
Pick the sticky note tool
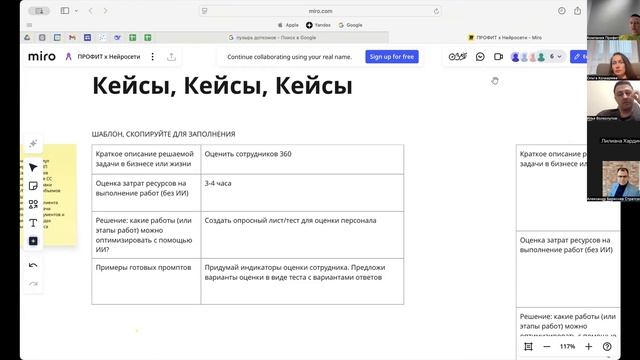[33, 186]
